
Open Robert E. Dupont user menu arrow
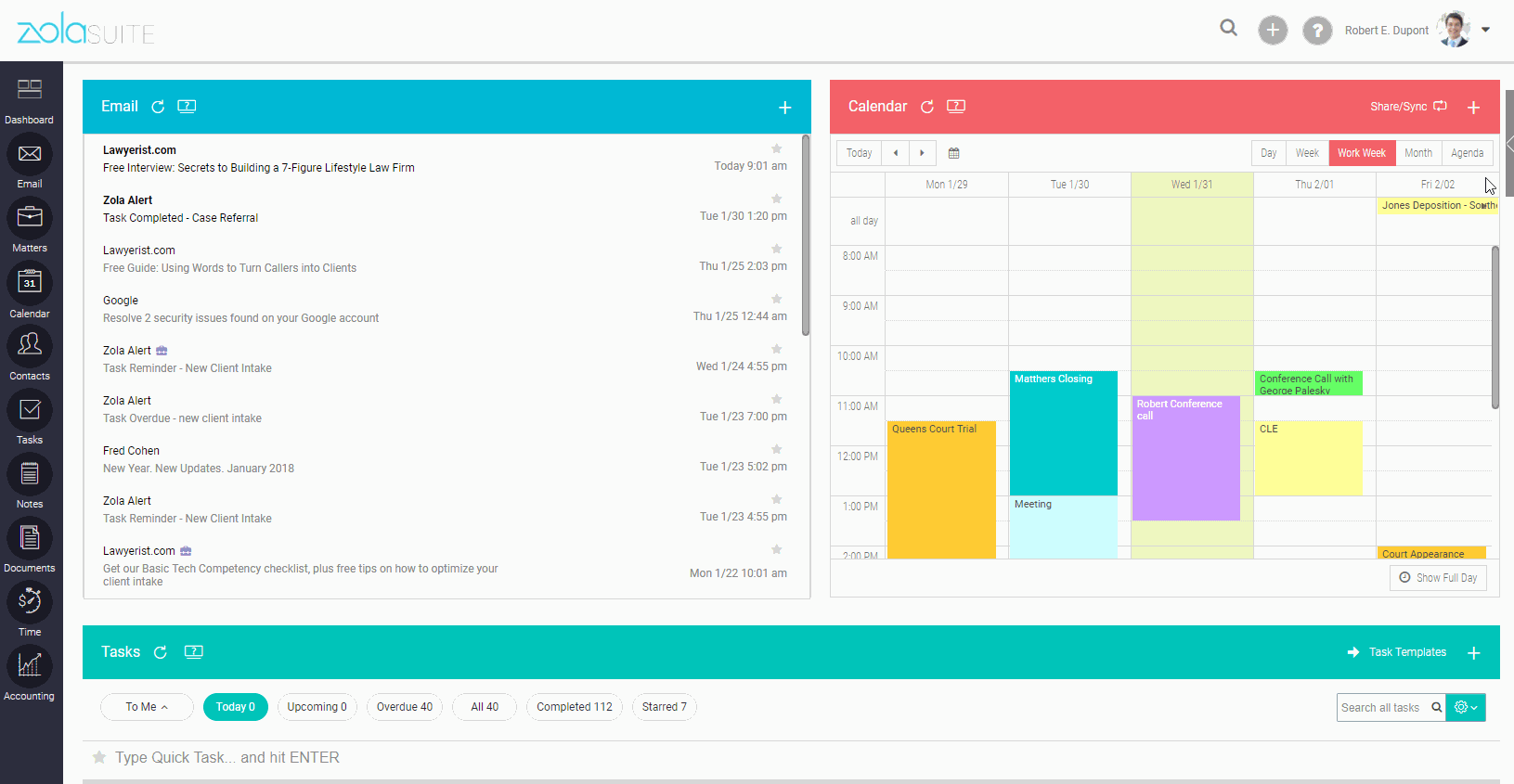(x=1485, y=30)
